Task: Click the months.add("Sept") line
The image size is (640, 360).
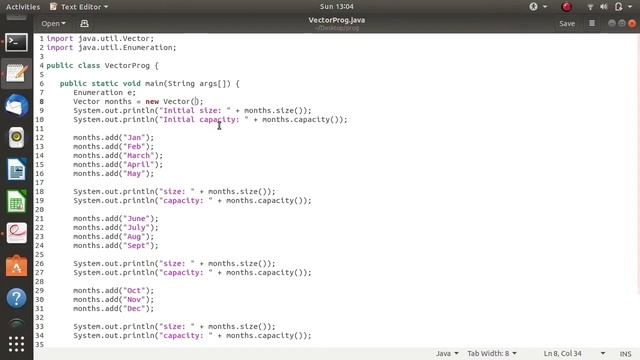Action: [x=116, y=245]
